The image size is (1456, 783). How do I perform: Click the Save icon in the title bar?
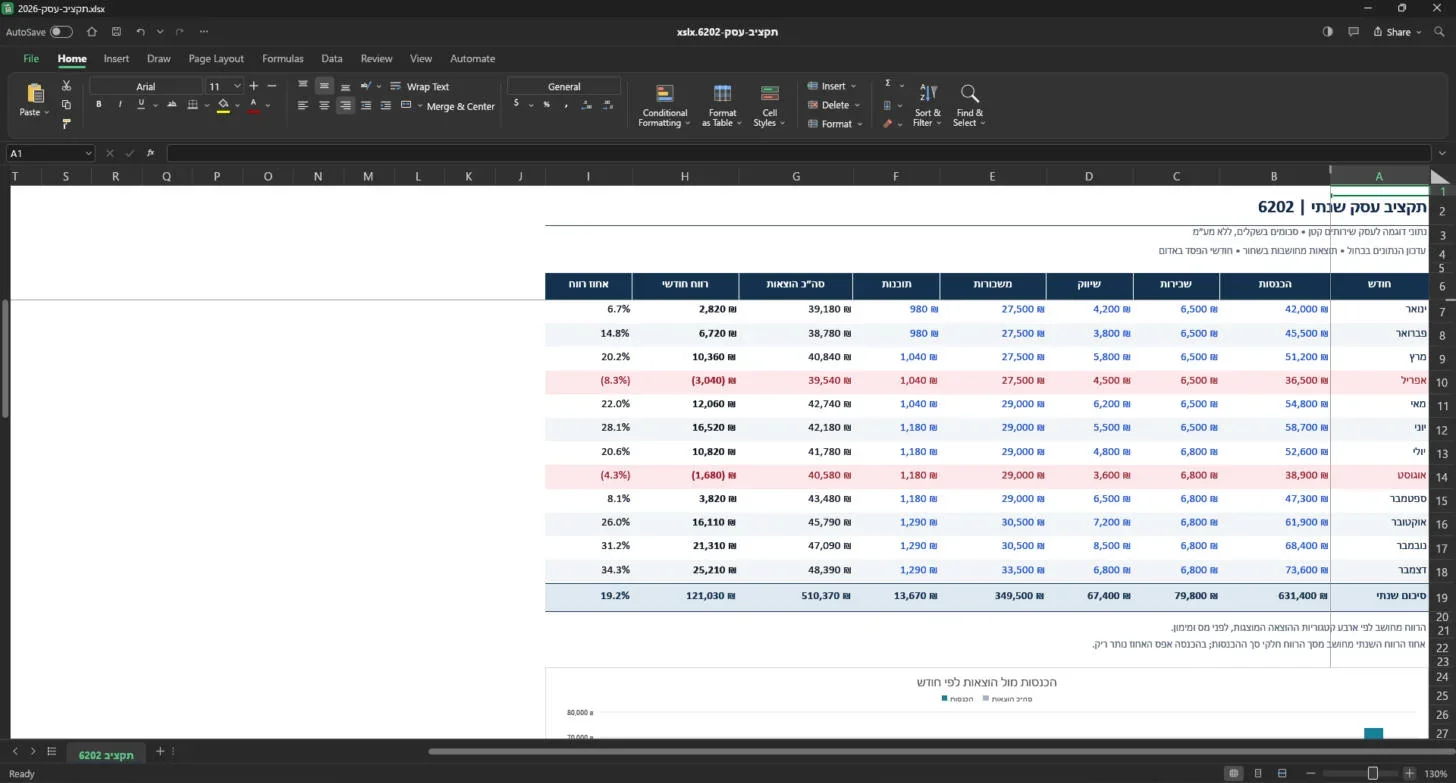[x=117, y=32]
